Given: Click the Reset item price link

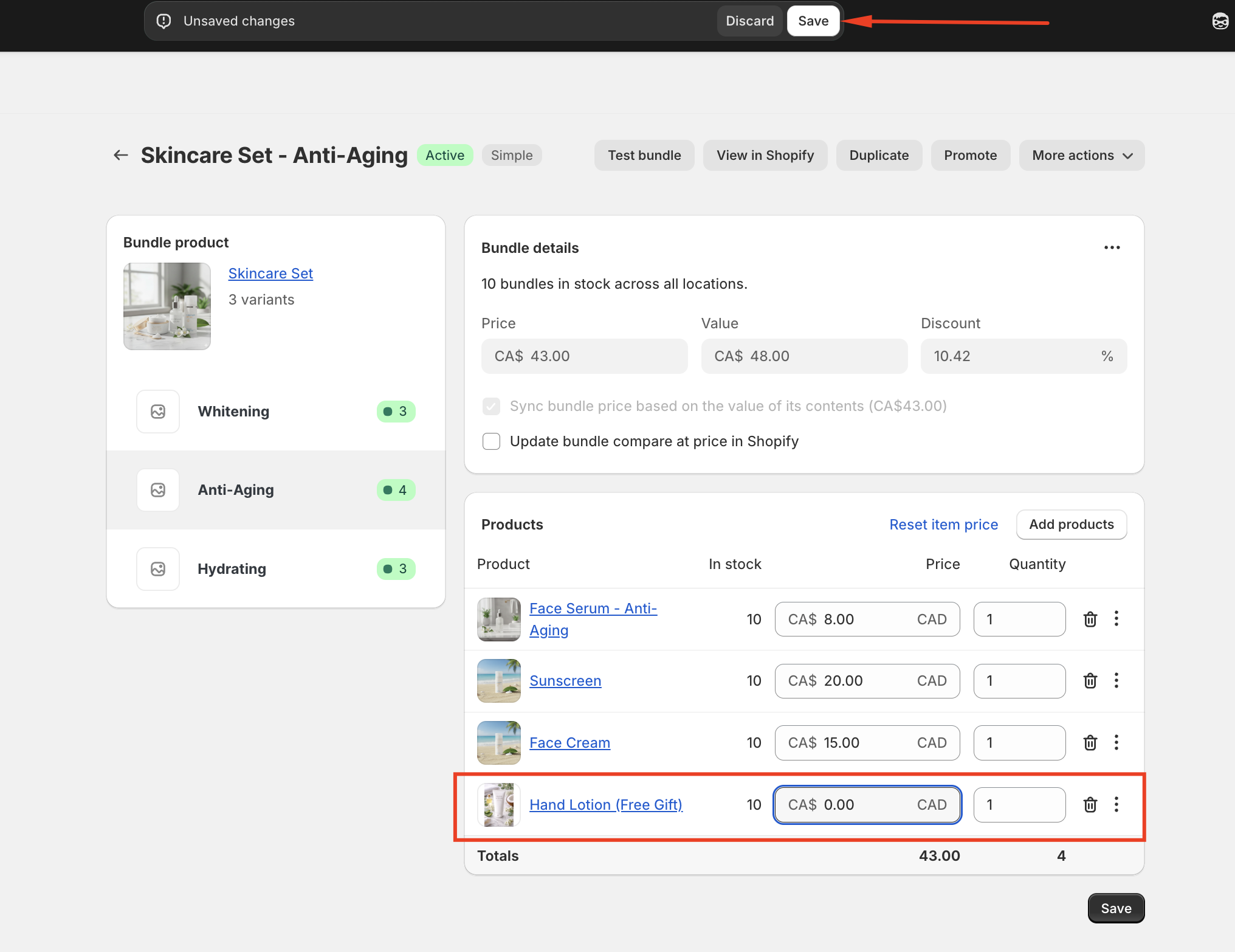Looking at the screenshot, I should tap(943, 524).
